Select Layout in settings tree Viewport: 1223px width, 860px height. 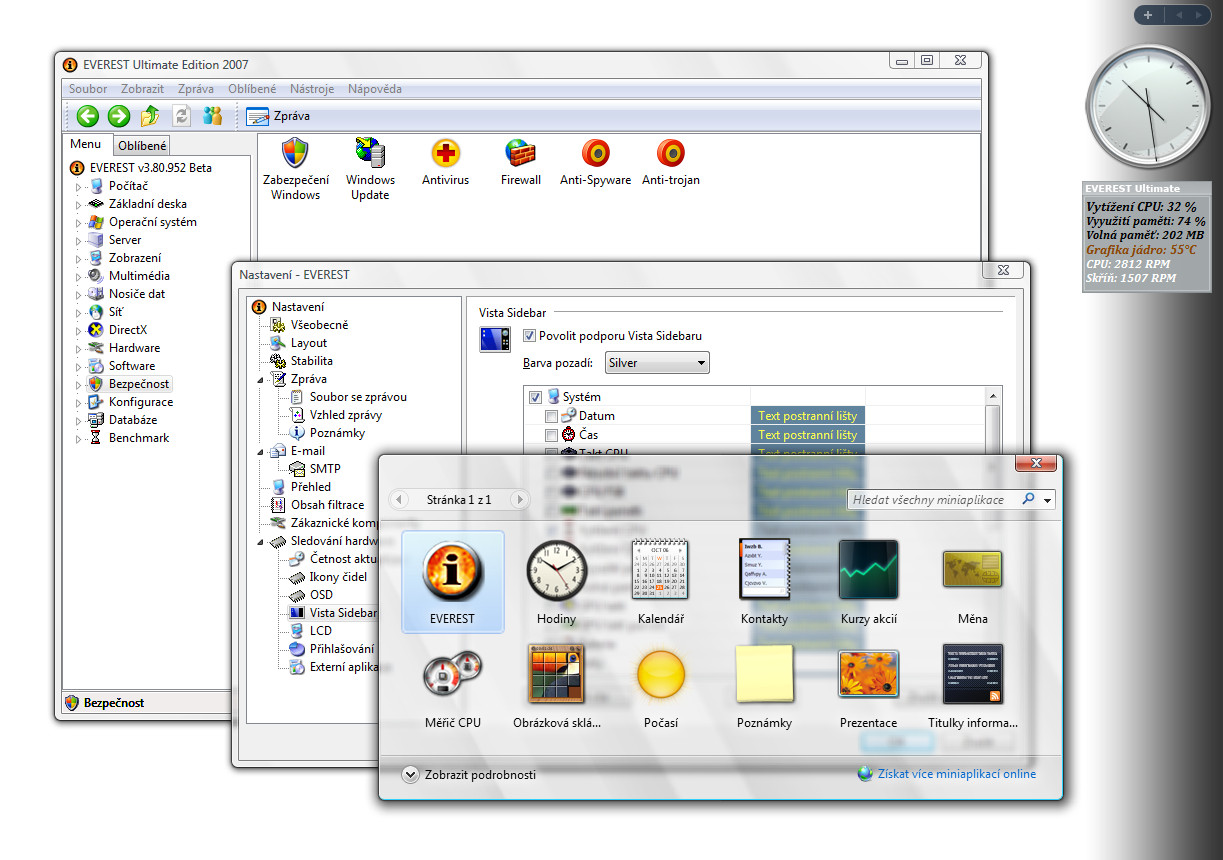click(x=308, y=343)
